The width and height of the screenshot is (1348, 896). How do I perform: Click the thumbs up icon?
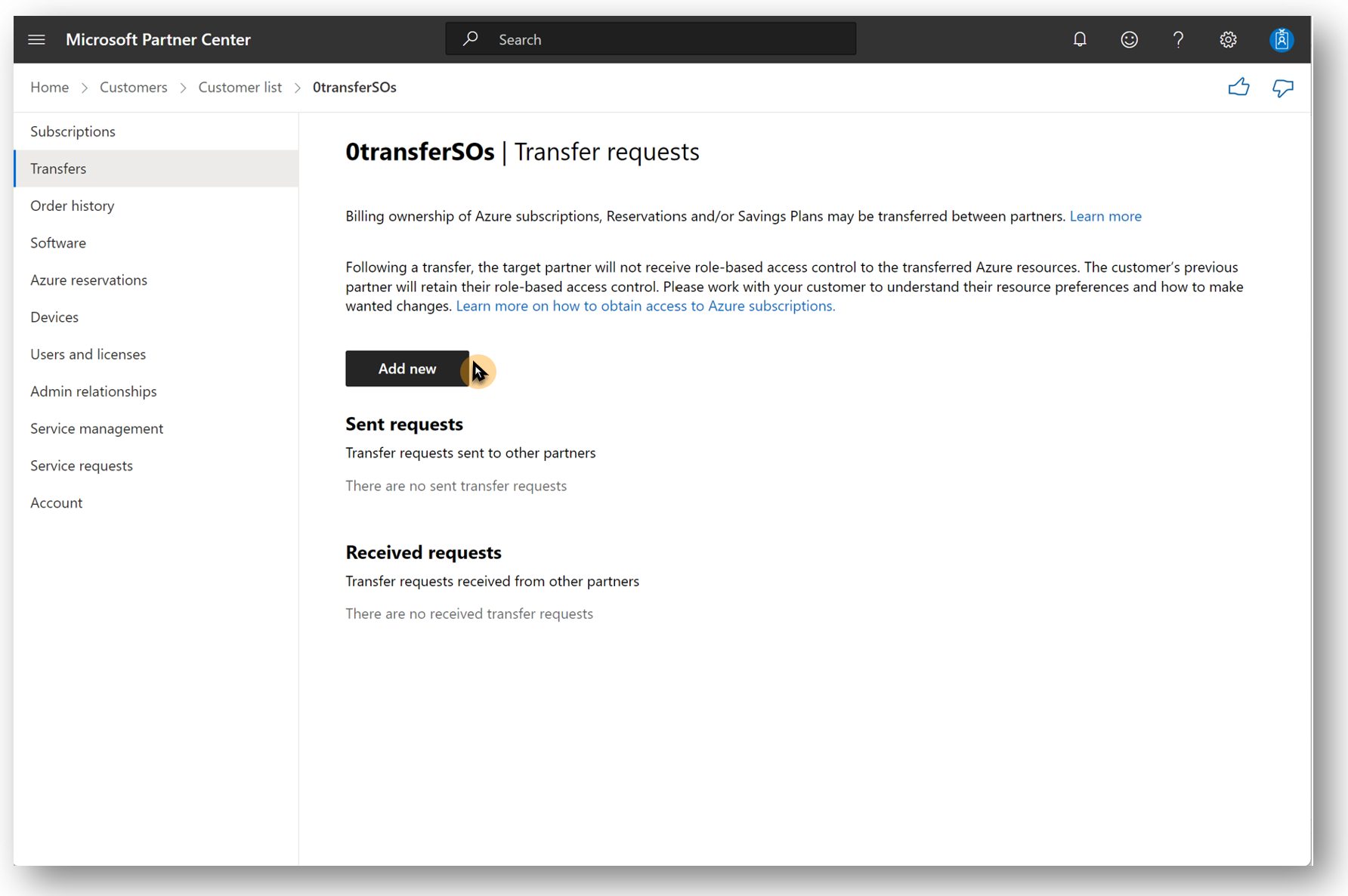pyautogui.click(x=1238, y=88)
